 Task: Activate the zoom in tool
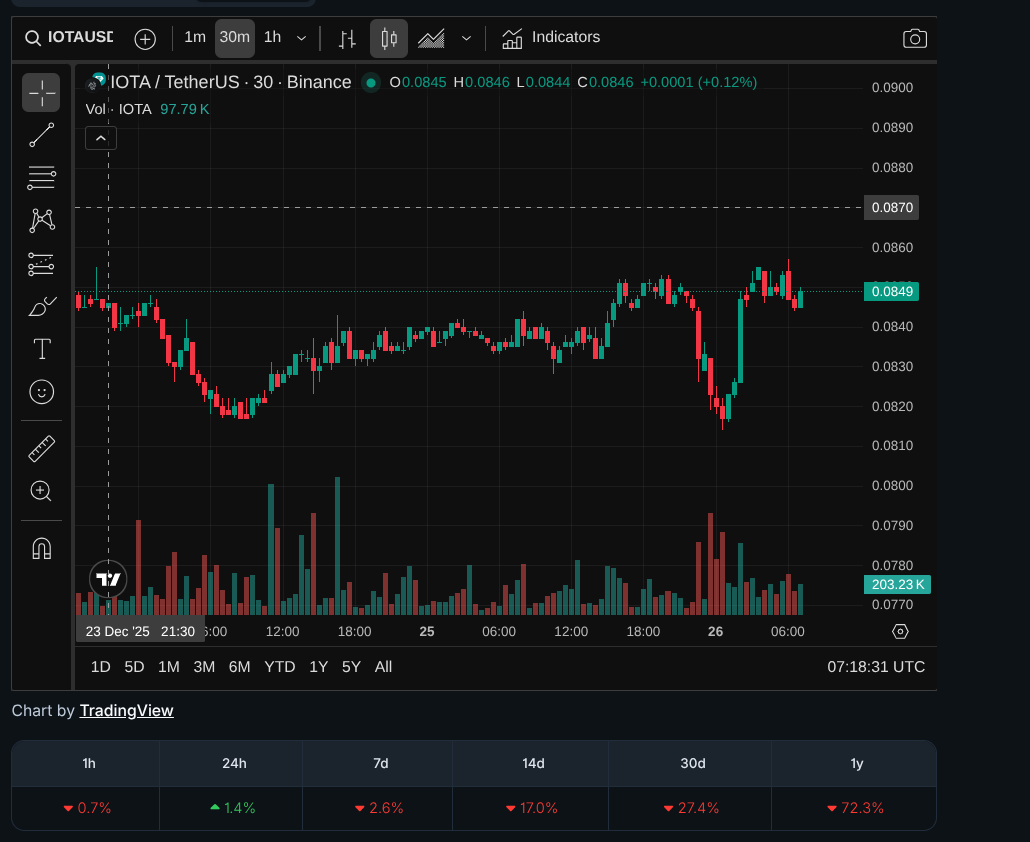click(x=41, y=491)
